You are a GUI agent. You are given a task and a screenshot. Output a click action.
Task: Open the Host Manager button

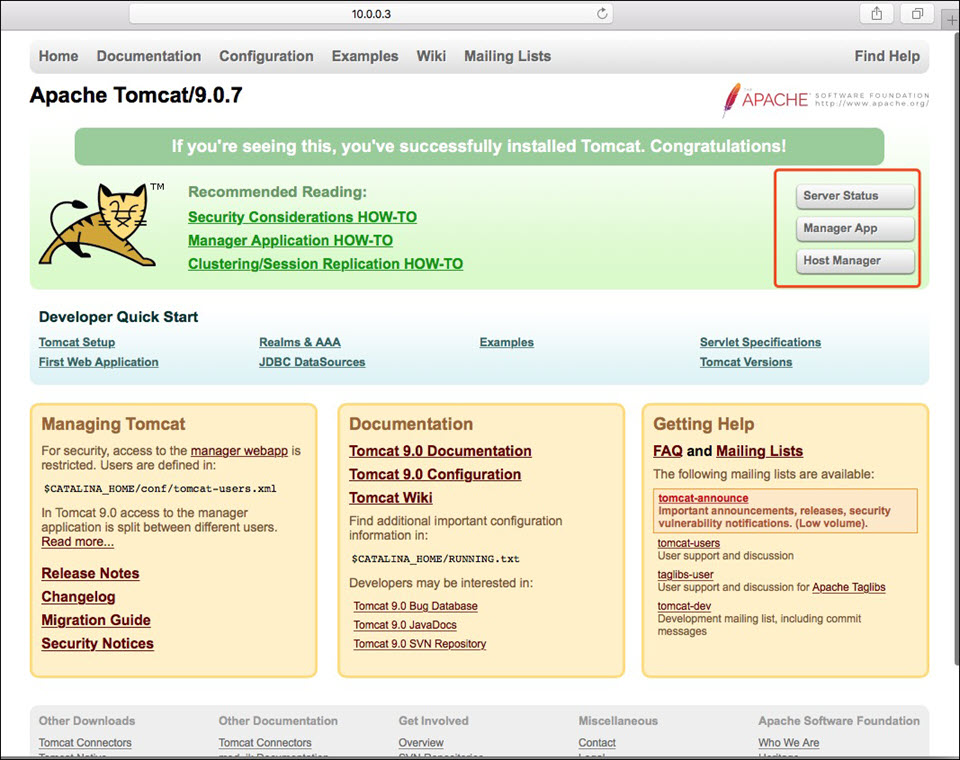pos(855,261)
